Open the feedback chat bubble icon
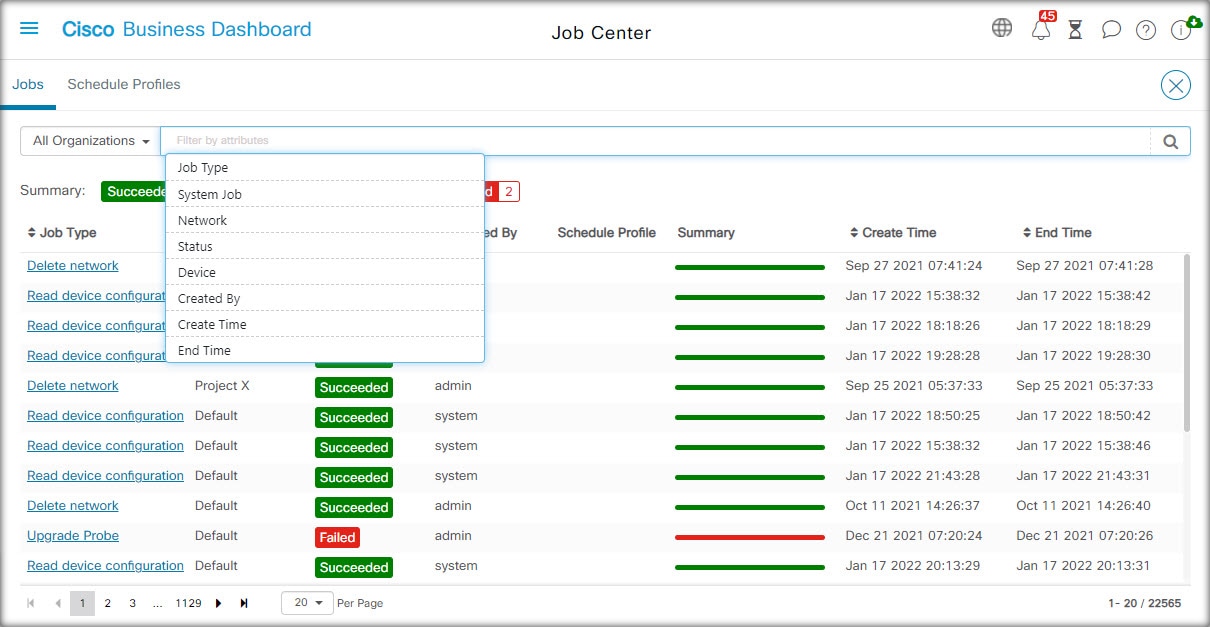 coord(1111,30)
